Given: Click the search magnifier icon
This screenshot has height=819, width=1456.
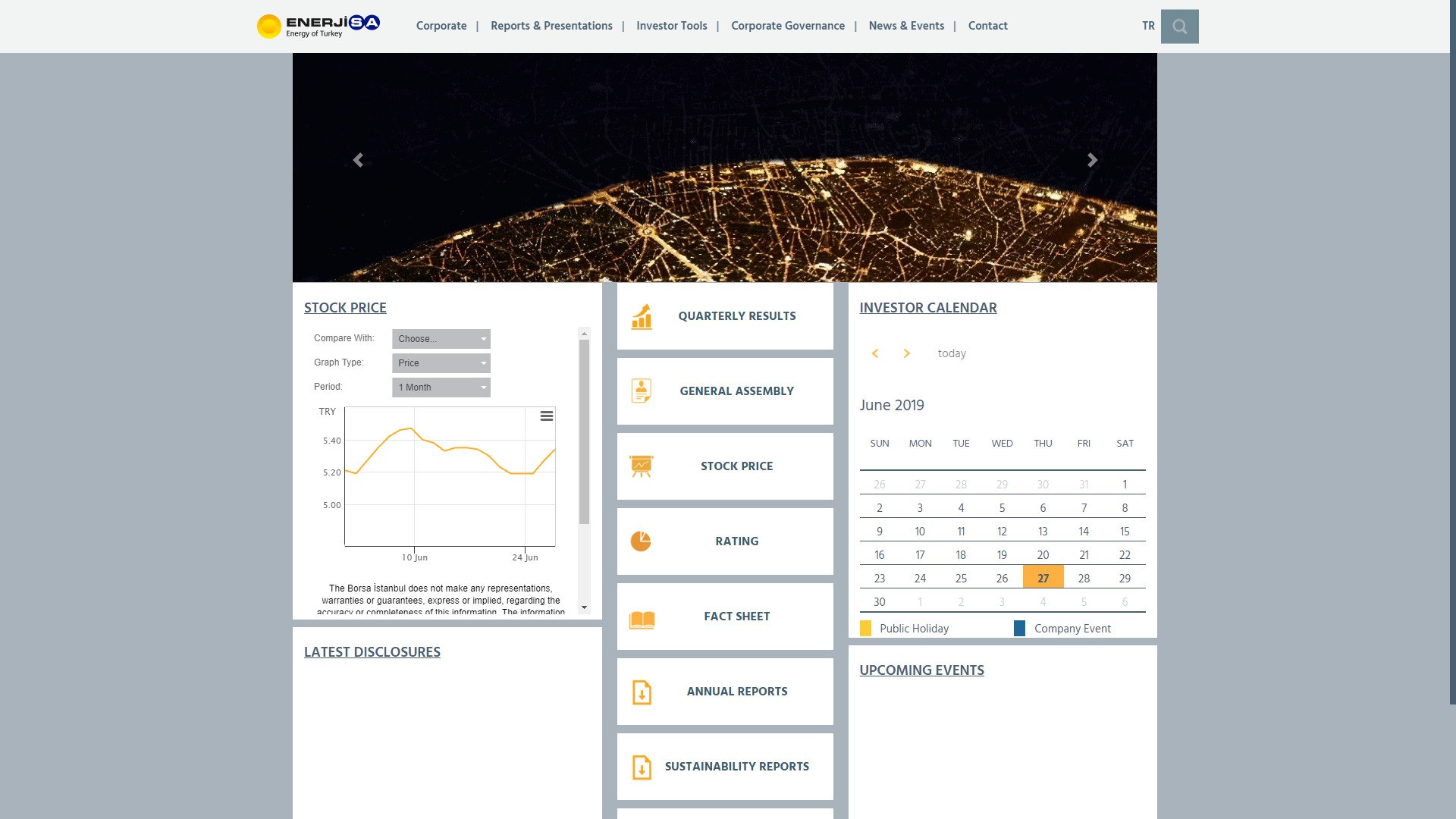Looking at the screenshot, I should (x=1179, y=27).
